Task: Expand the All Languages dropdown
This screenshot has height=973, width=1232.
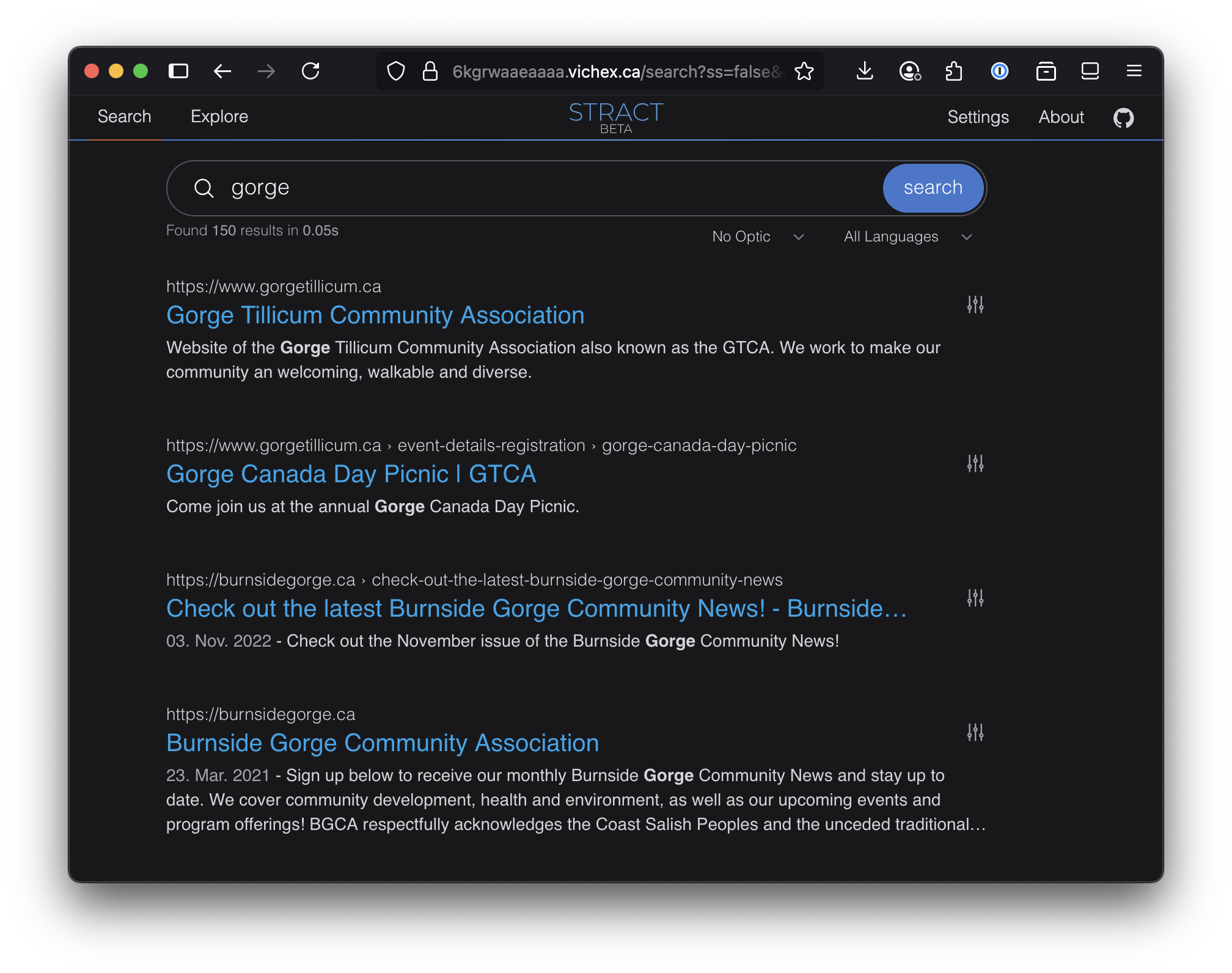Action: point(908,237)
